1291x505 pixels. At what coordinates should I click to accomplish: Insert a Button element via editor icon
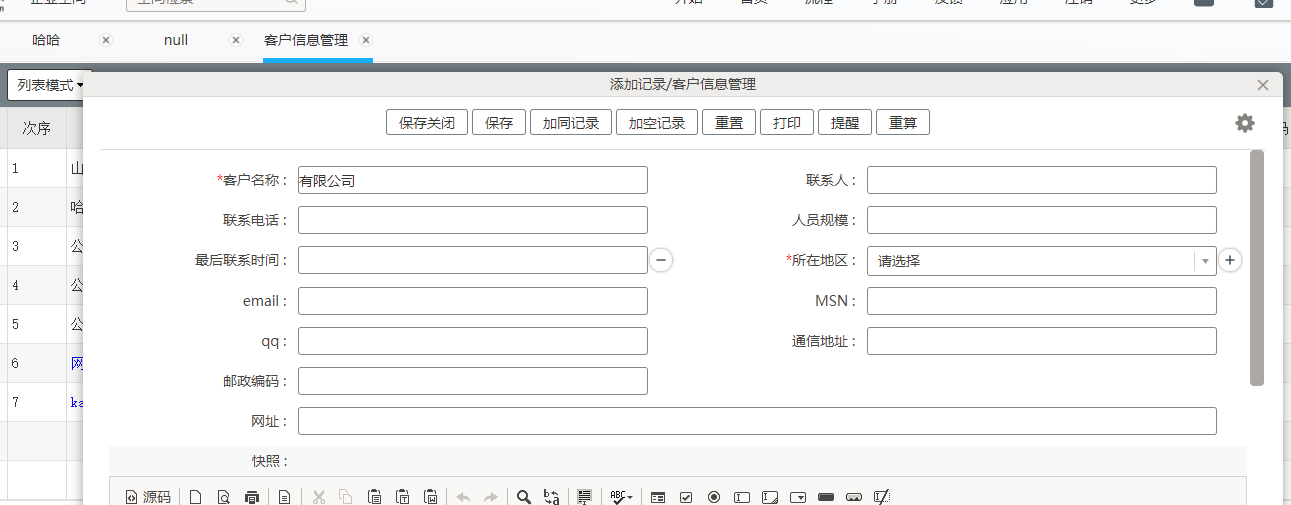(x=826, y=496)
